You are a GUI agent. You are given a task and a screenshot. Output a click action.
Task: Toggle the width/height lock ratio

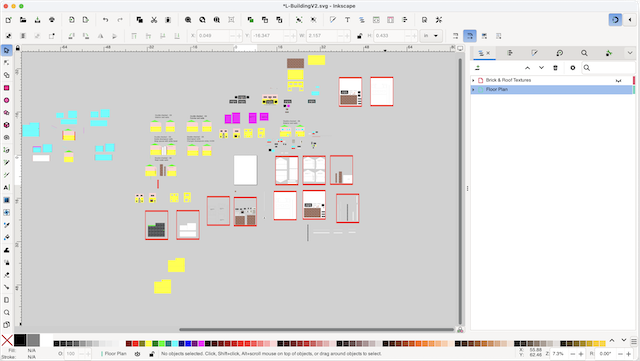(359, 36)
